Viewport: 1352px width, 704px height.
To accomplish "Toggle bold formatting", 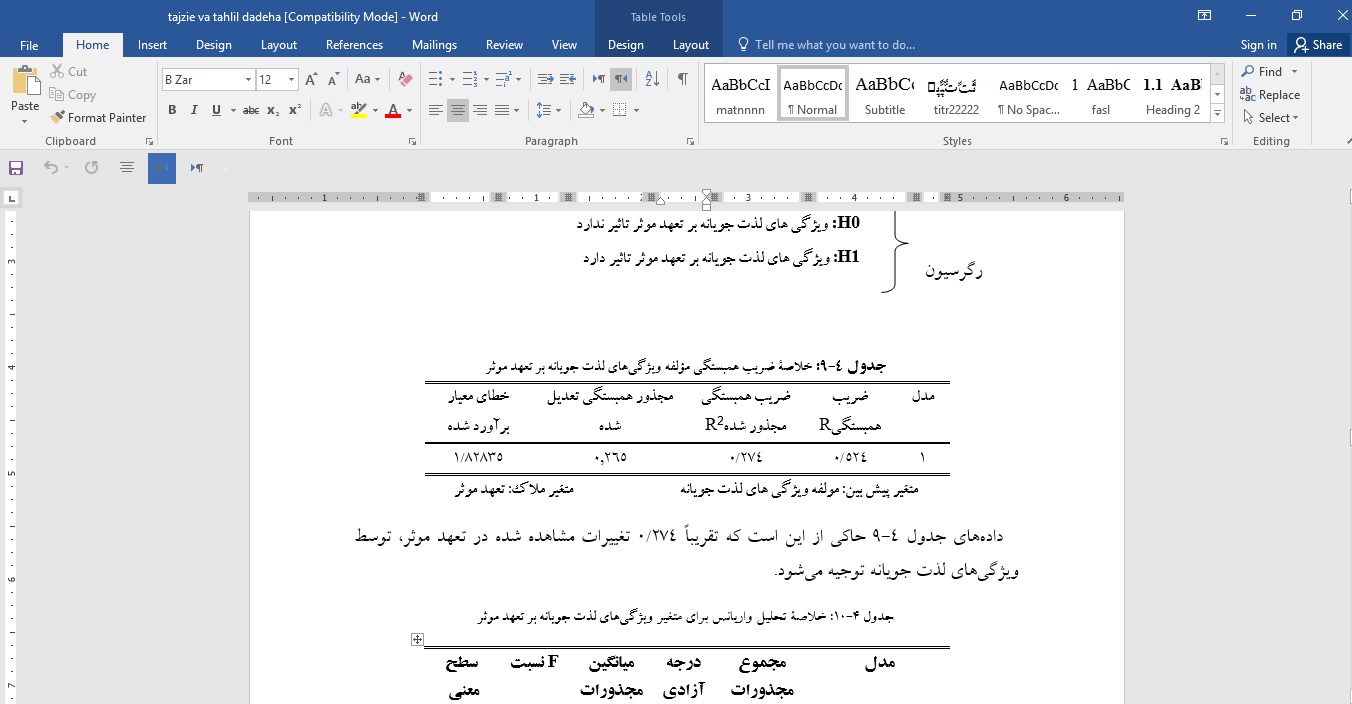I will point(172,110).
